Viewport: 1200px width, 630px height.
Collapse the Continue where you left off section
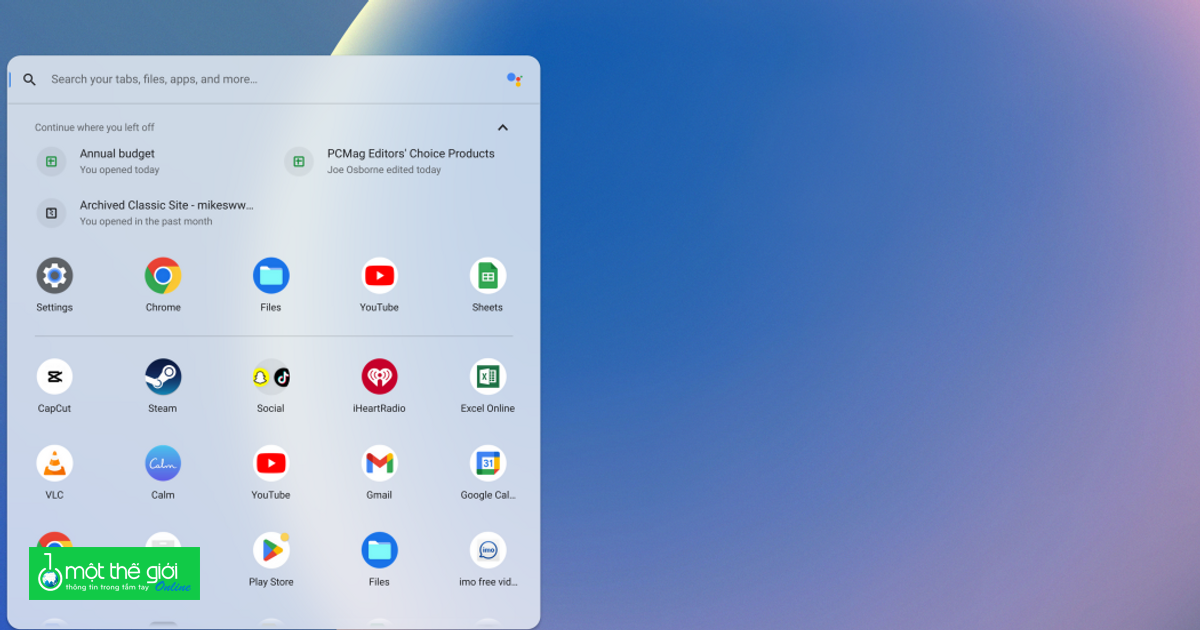(x=502, y=127)
